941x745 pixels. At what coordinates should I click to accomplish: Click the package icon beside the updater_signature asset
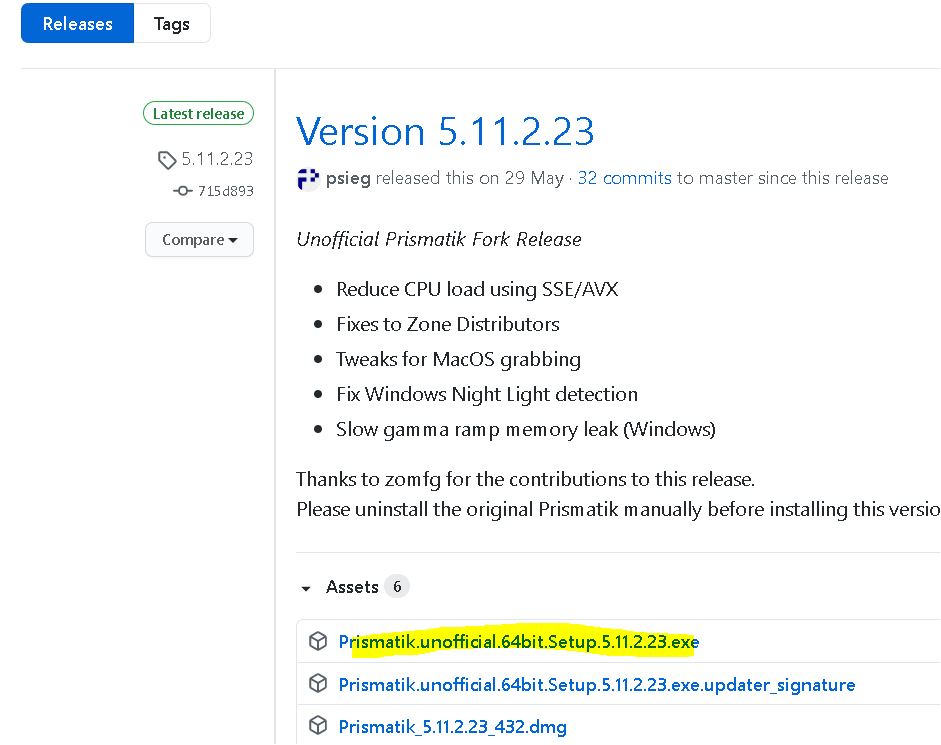(x=318, y=684)
